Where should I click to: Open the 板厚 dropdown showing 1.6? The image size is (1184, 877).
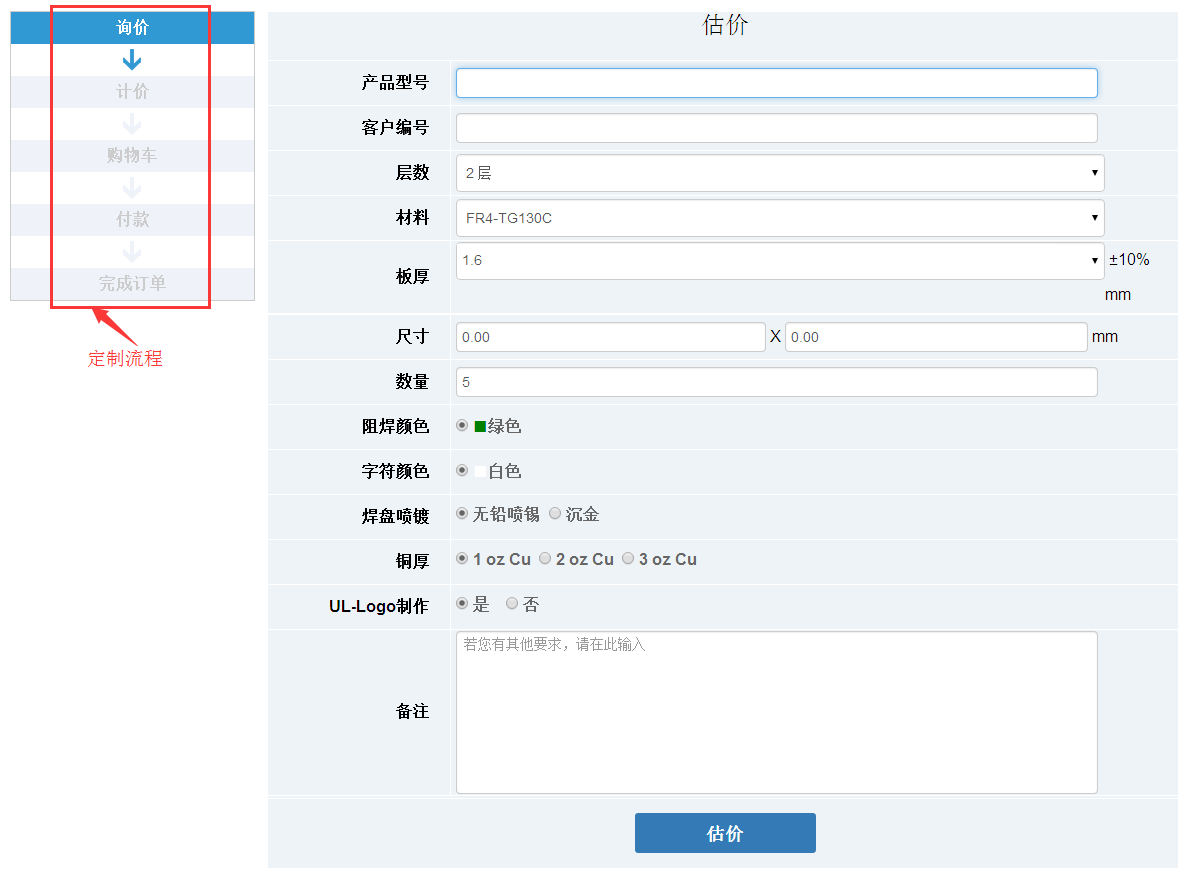pos(778,260)
